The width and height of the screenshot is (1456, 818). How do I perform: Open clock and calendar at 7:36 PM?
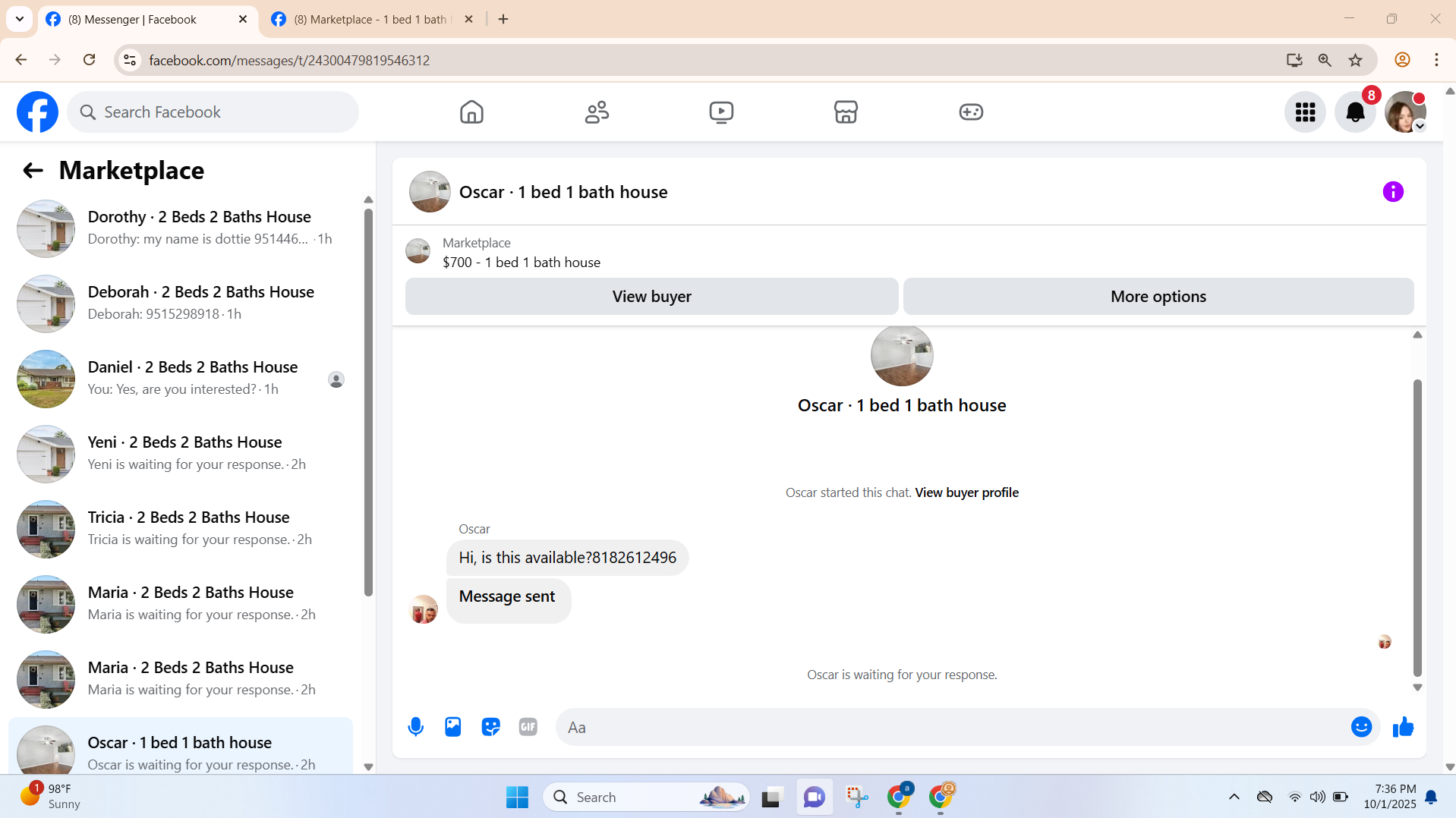click(1389, 797)
